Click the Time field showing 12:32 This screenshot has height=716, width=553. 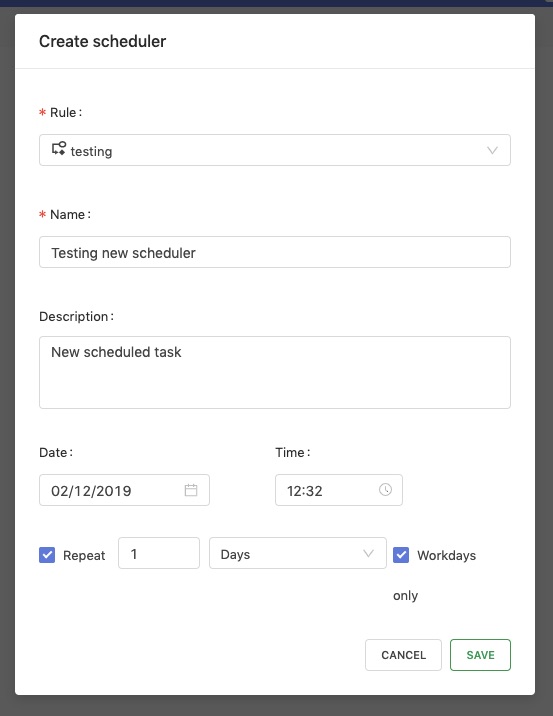[x=339, y=490]
